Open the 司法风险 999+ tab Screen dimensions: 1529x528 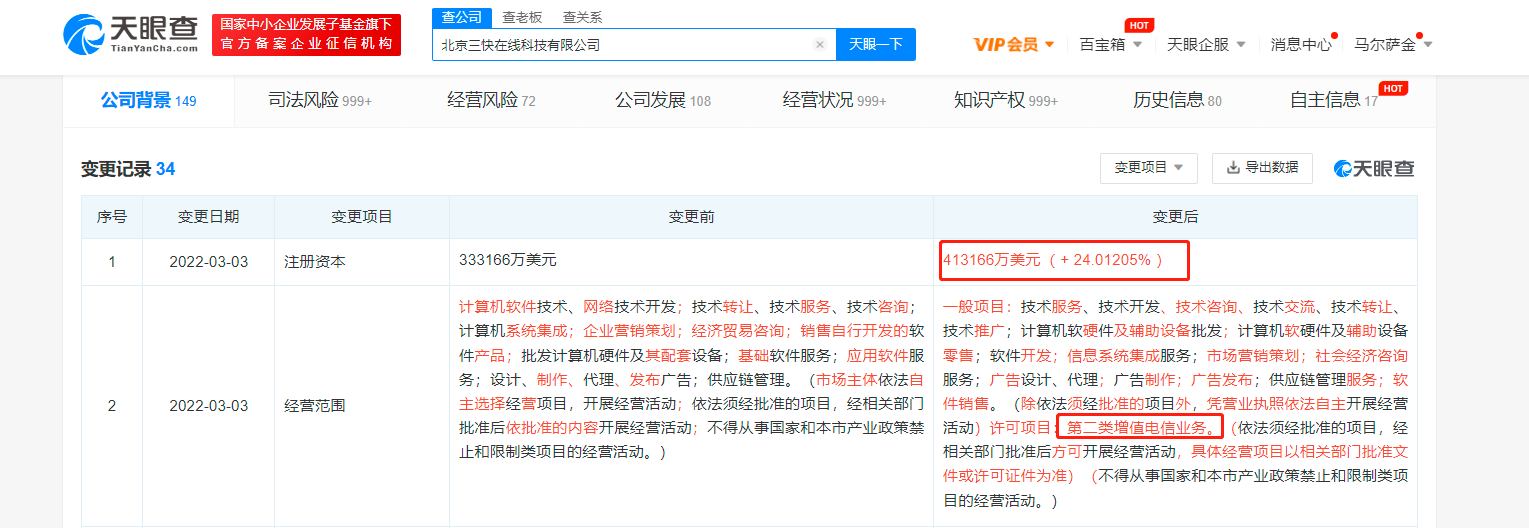(x=320, y=100)
